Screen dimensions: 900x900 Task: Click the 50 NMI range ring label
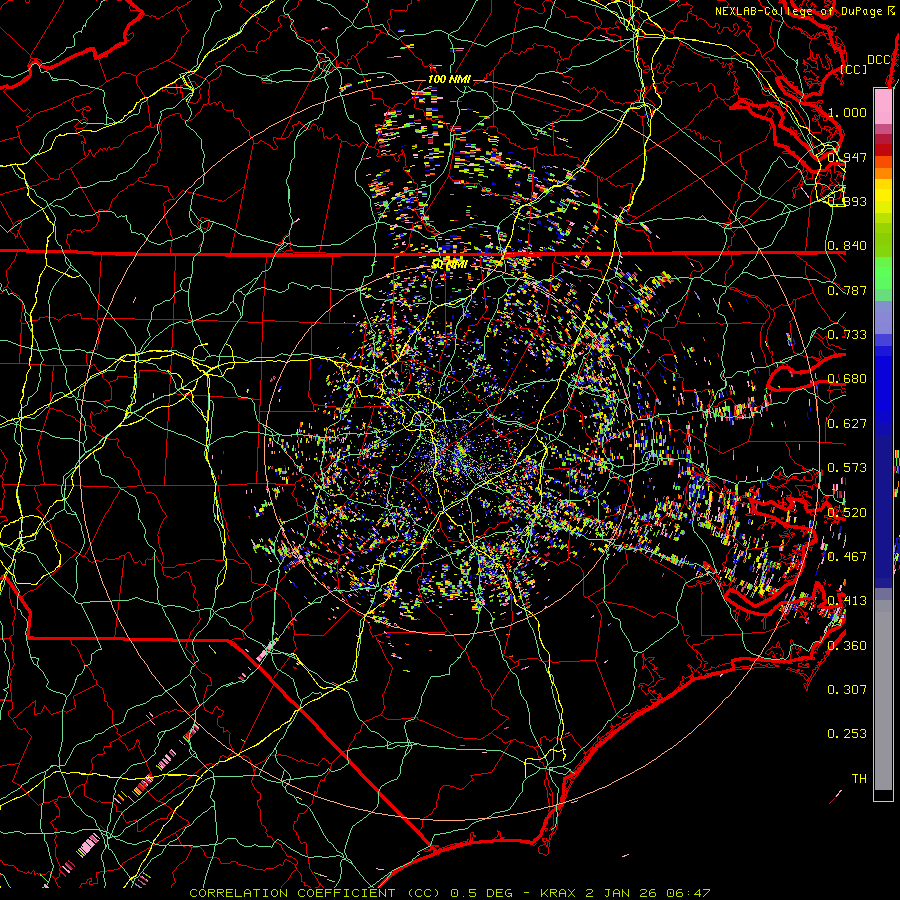(x=449, y=265)
